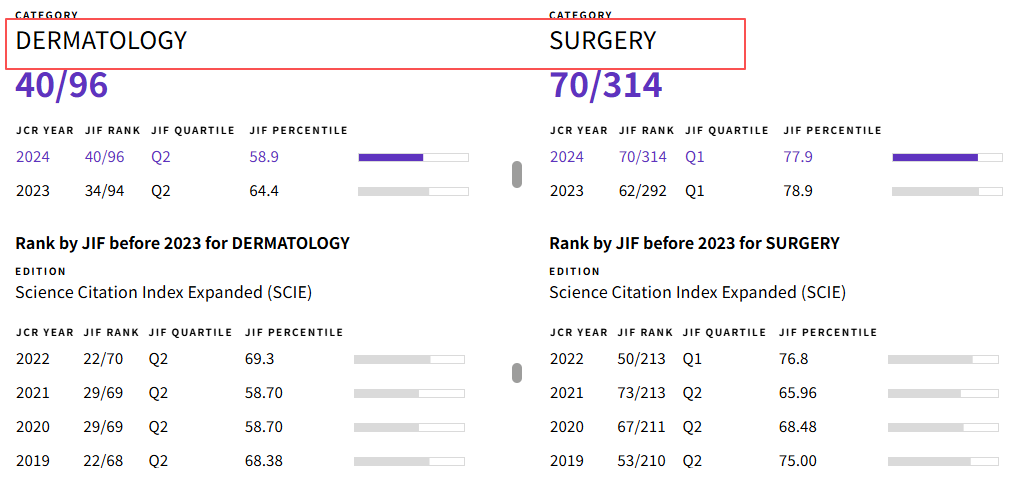Click the SURGERY category heading
This screenshot has width=1023, height=492.
[x=602, y=41]
